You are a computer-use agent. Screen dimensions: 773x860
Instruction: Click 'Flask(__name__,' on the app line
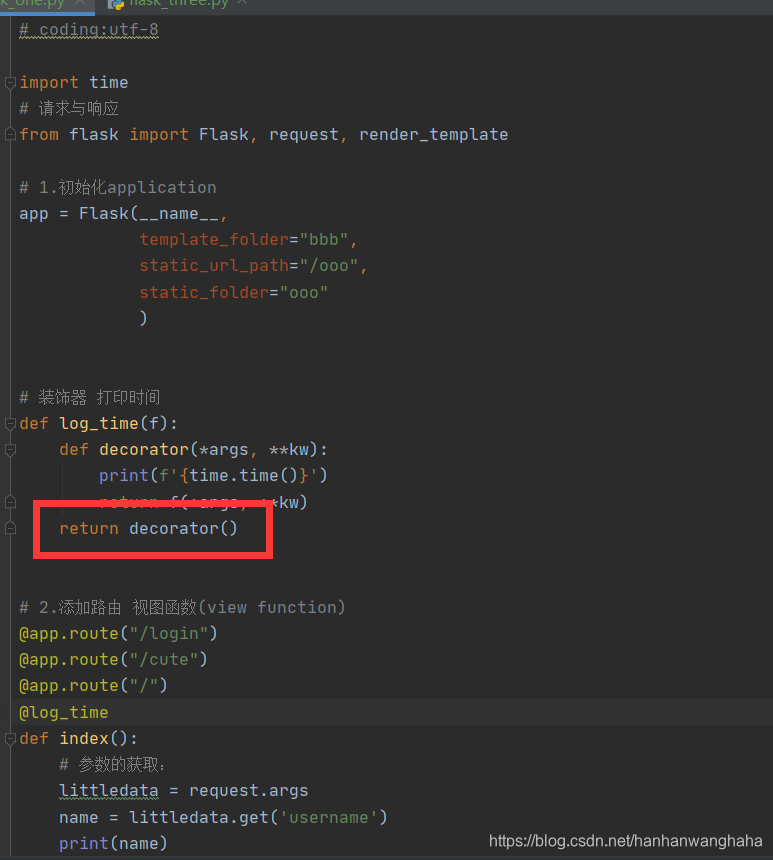tap(153, 213)
